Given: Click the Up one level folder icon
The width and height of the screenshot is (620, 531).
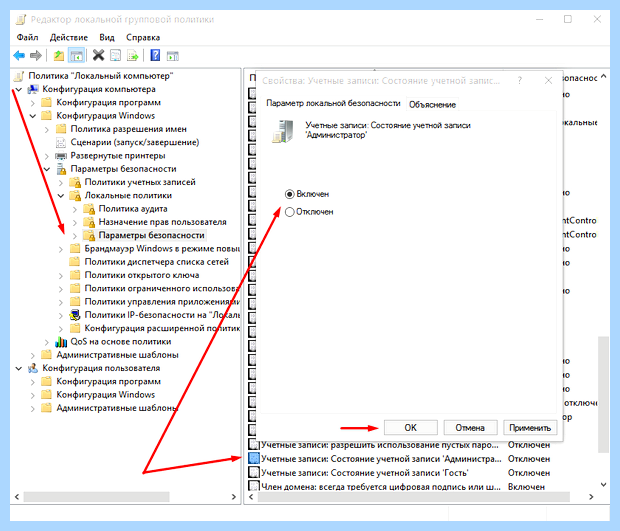Looking at the screenshot, I should tap(59, 56).
